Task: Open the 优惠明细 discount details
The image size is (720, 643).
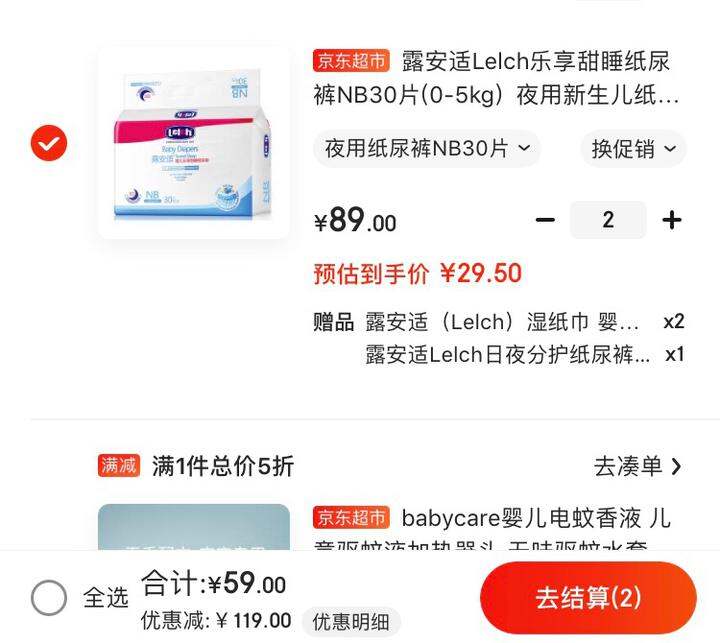Action: click(351, 622)
